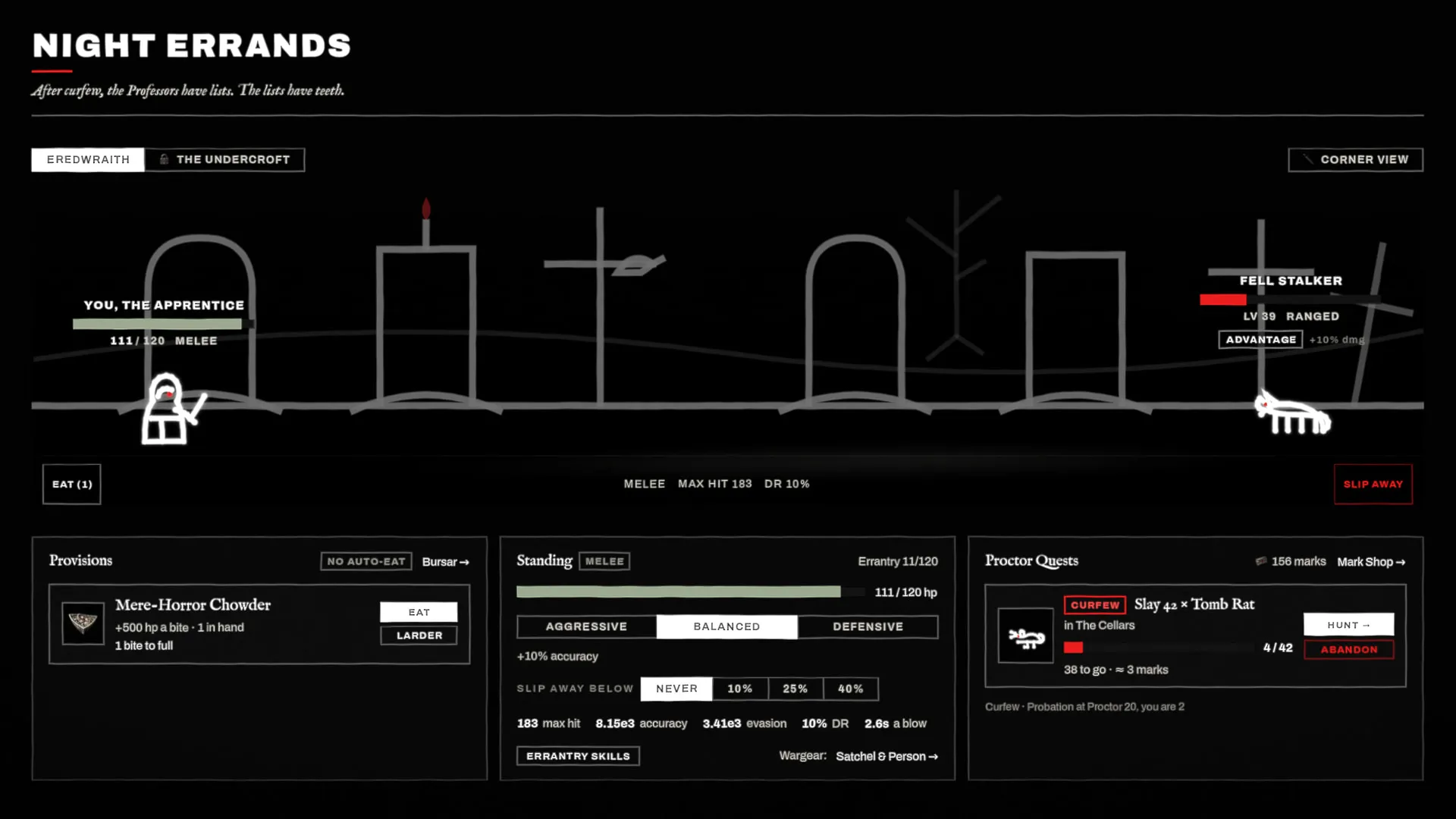Click '38 to go · ≈ 3 marks' text
The width and height of the screenshot is (1456, 819).
click(x=1116, y=670)
